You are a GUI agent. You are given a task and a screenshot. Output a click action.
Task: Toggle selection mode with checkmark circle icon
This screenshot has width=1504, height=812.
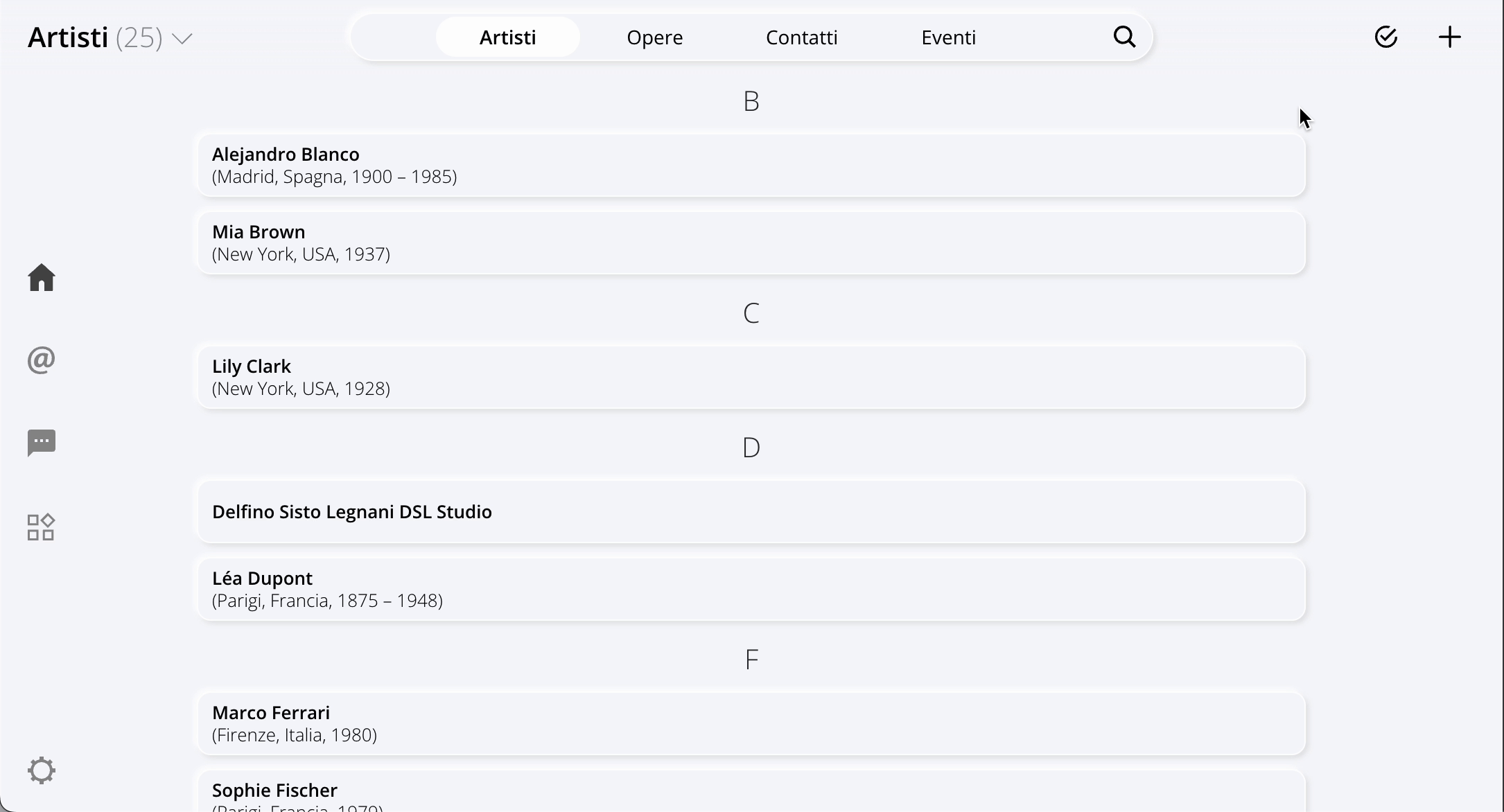click(1386, 37)
